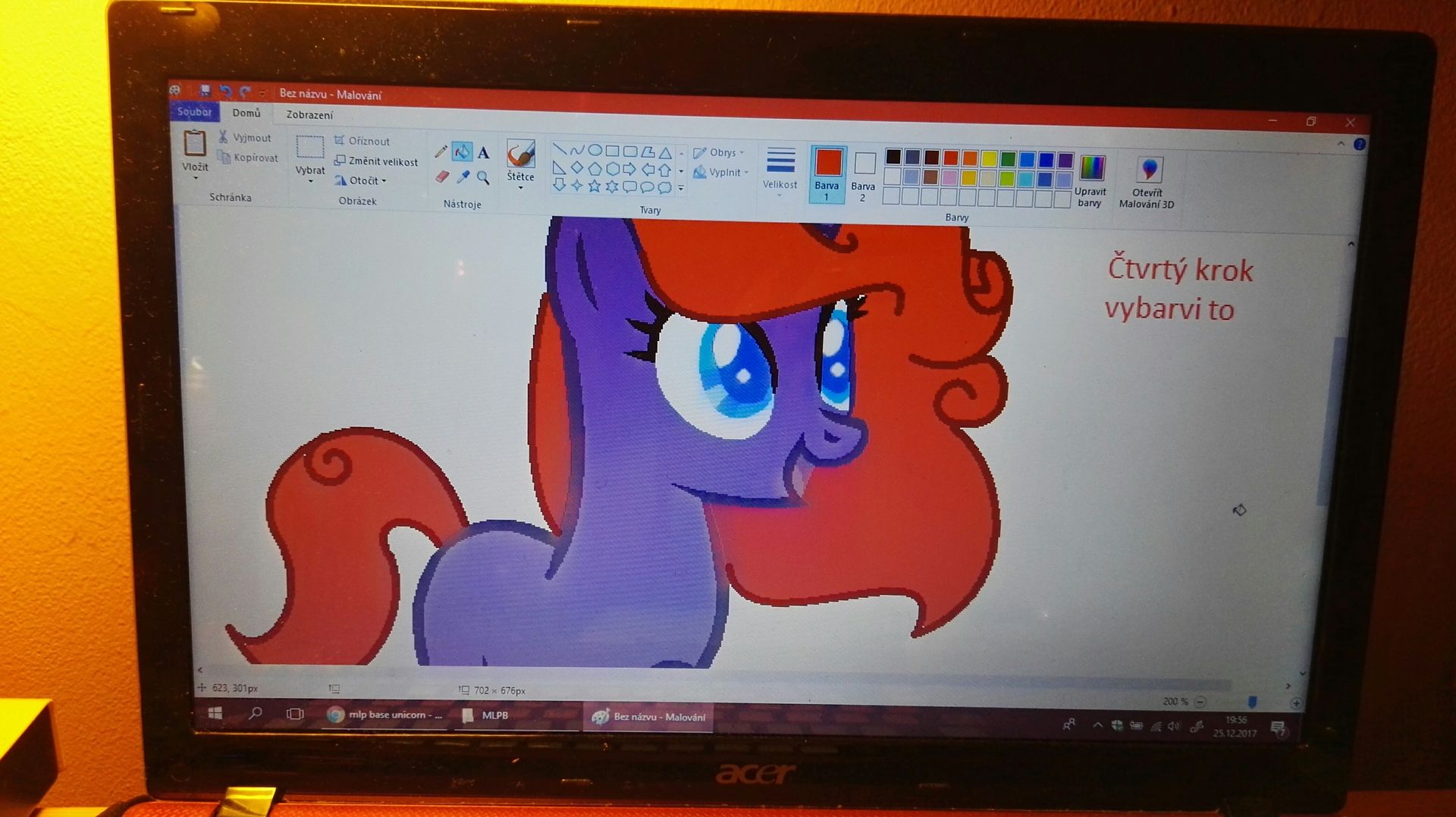Choose the black color swatch

(893, 157)
